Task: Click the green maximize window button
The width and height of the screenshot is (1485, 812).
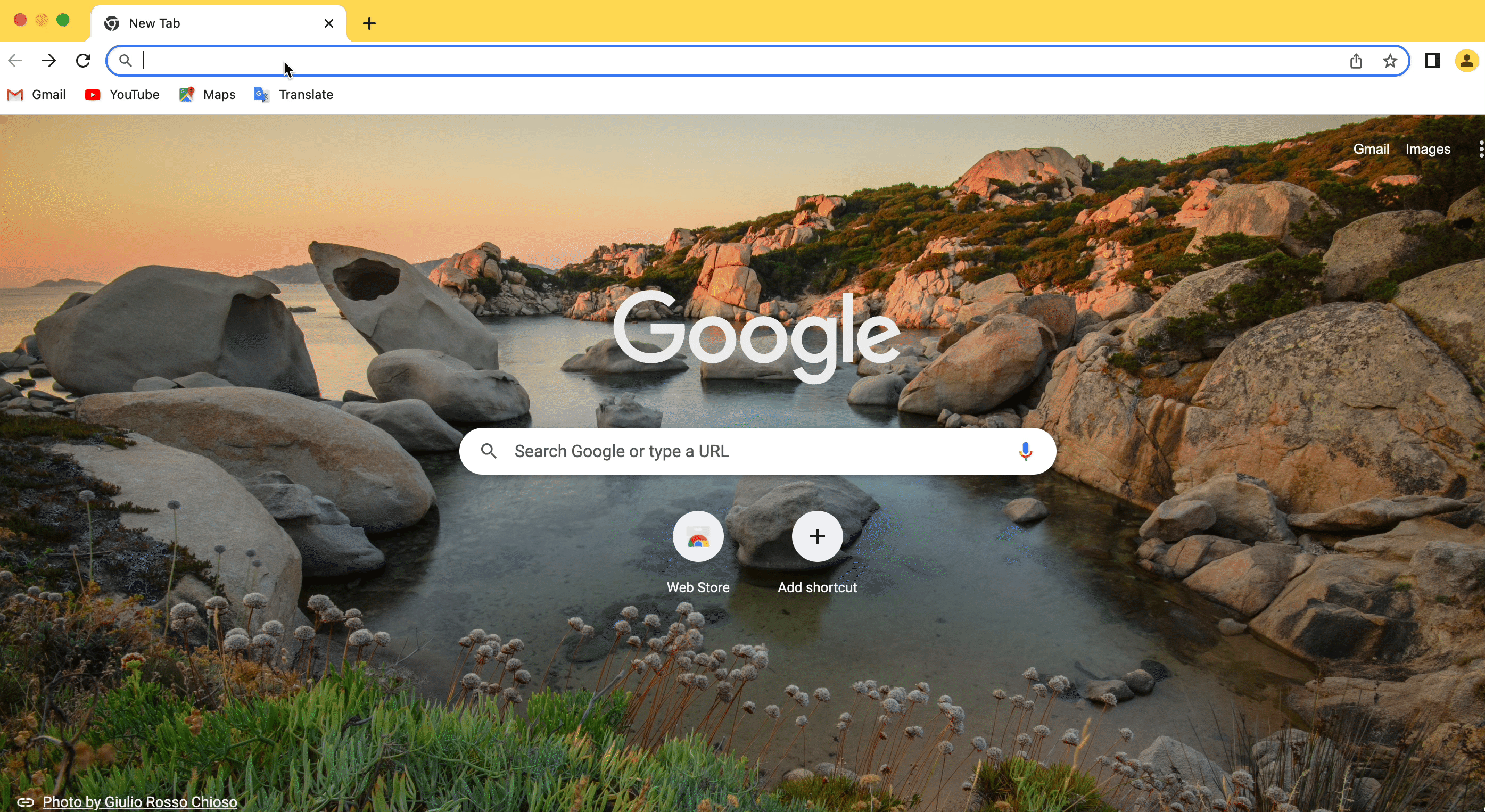Action: [x=63, y=20]
